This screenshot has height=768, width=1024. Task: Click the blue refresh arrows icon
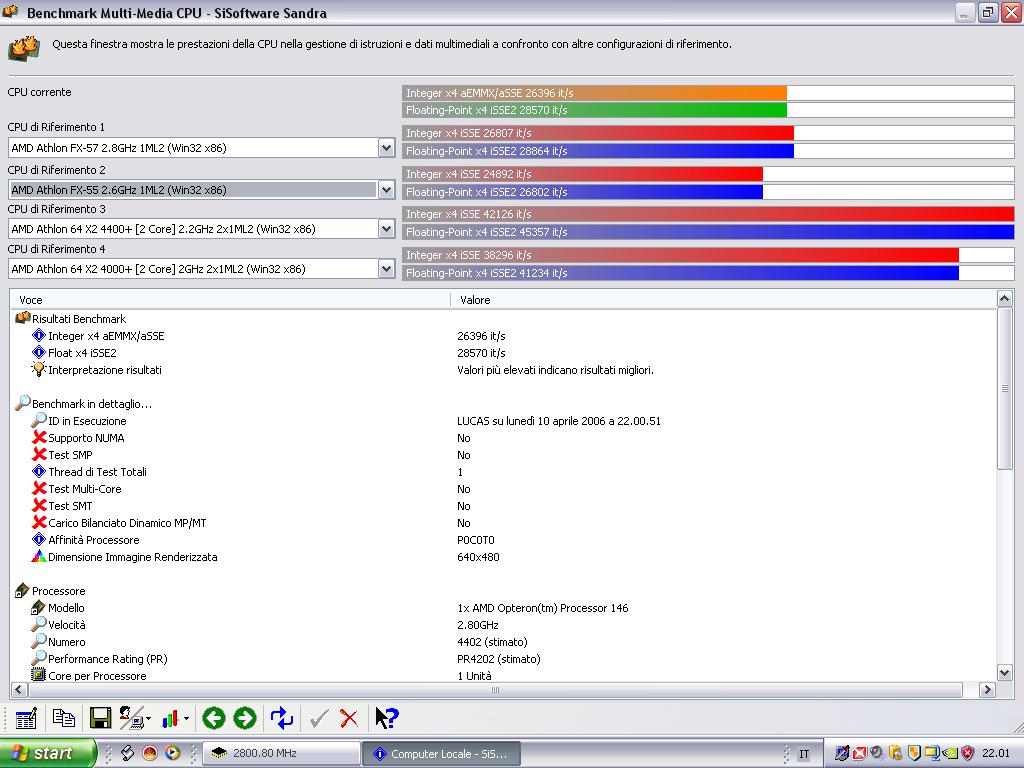pos(281,718)
